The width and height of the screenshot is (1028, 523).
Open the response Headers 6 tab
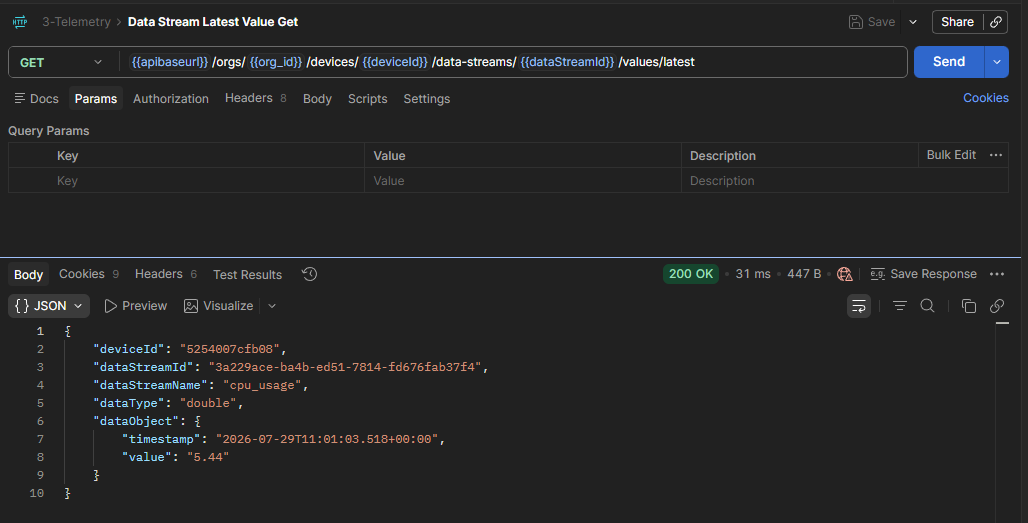coord(166,274)
